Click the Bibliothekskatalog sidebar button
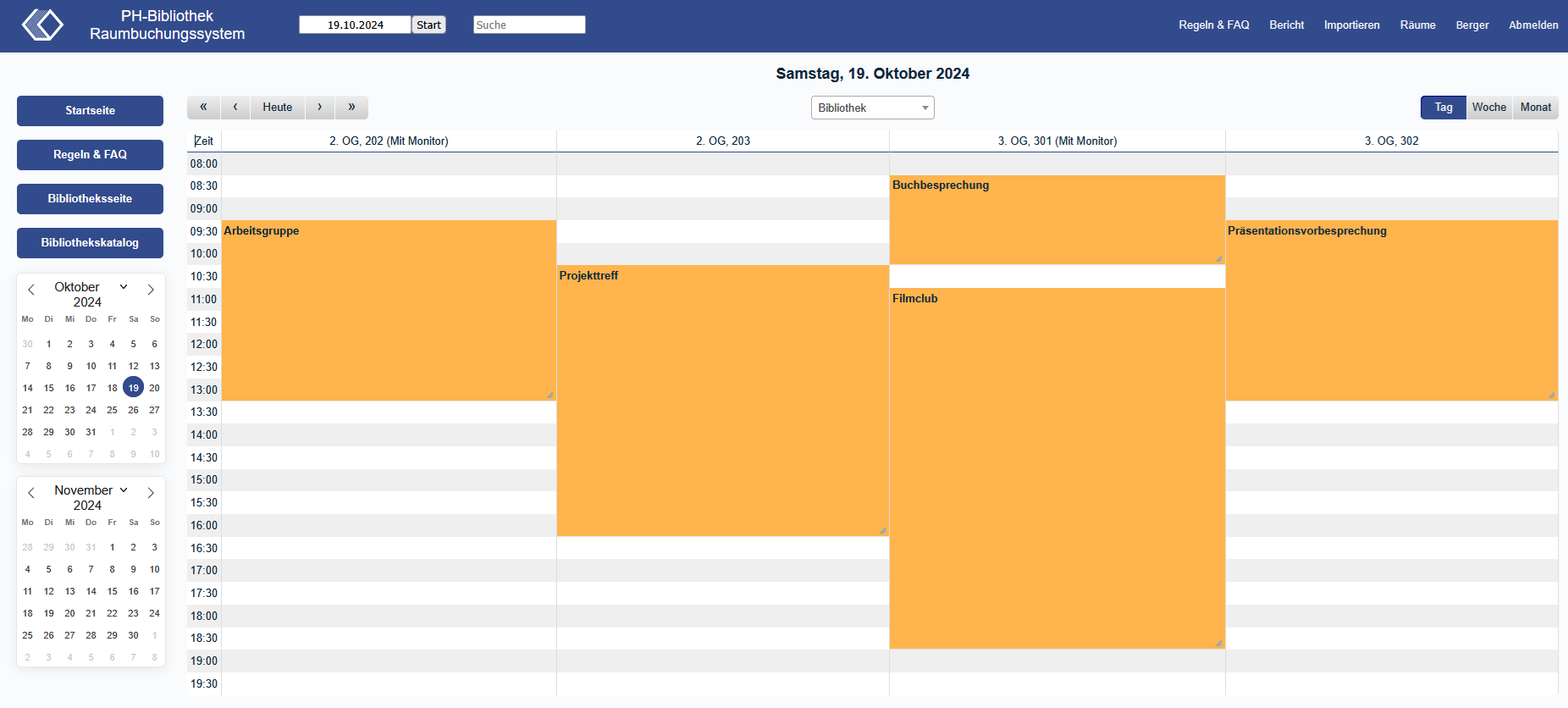This screenshot has width=1568, height=708. point(90,243)
